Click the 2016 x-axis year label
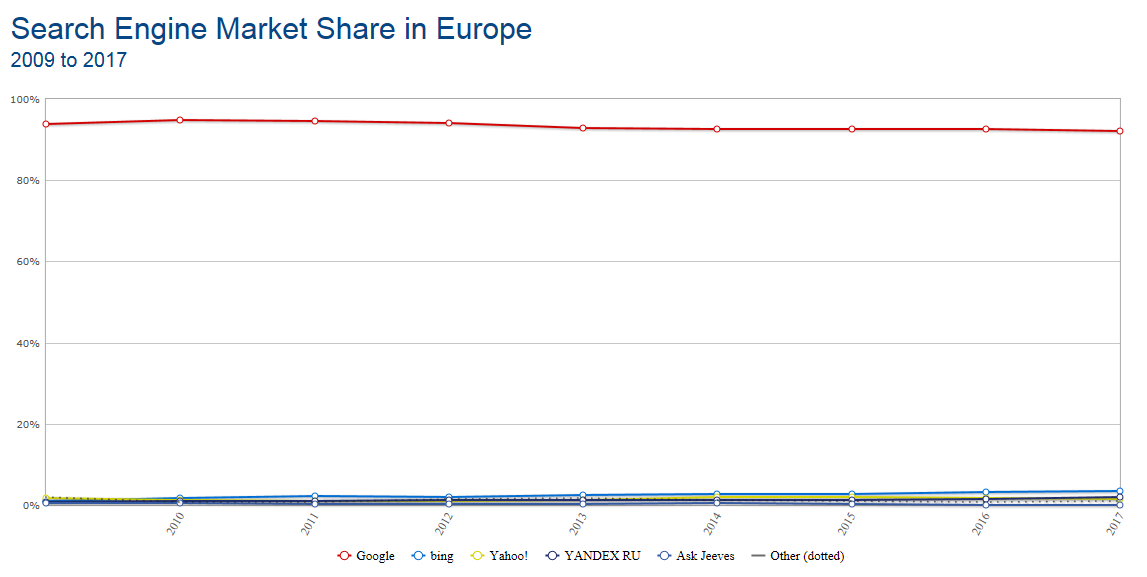 tap(982, 523)
